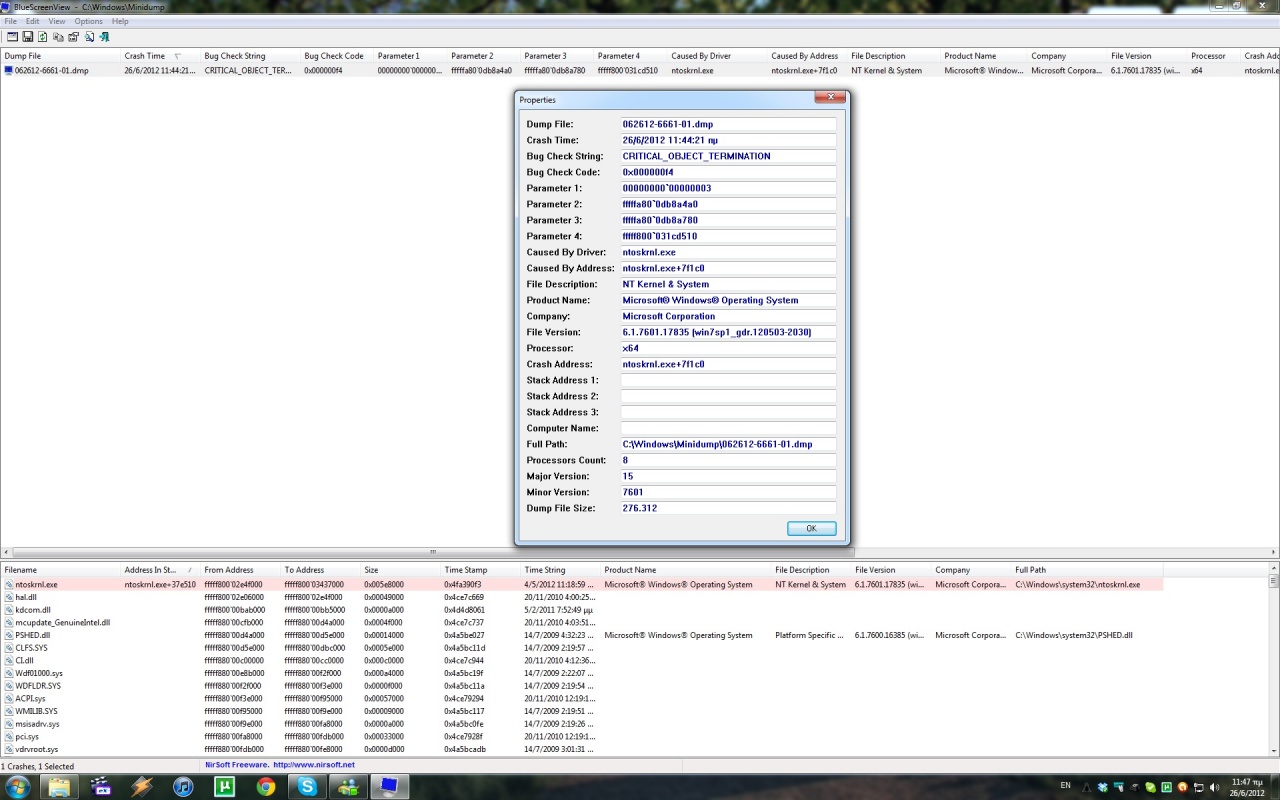Click the Full Path field in Properties
This screenshot has width=1280, height=800.
pyautogui.click(x=728, y=444)
